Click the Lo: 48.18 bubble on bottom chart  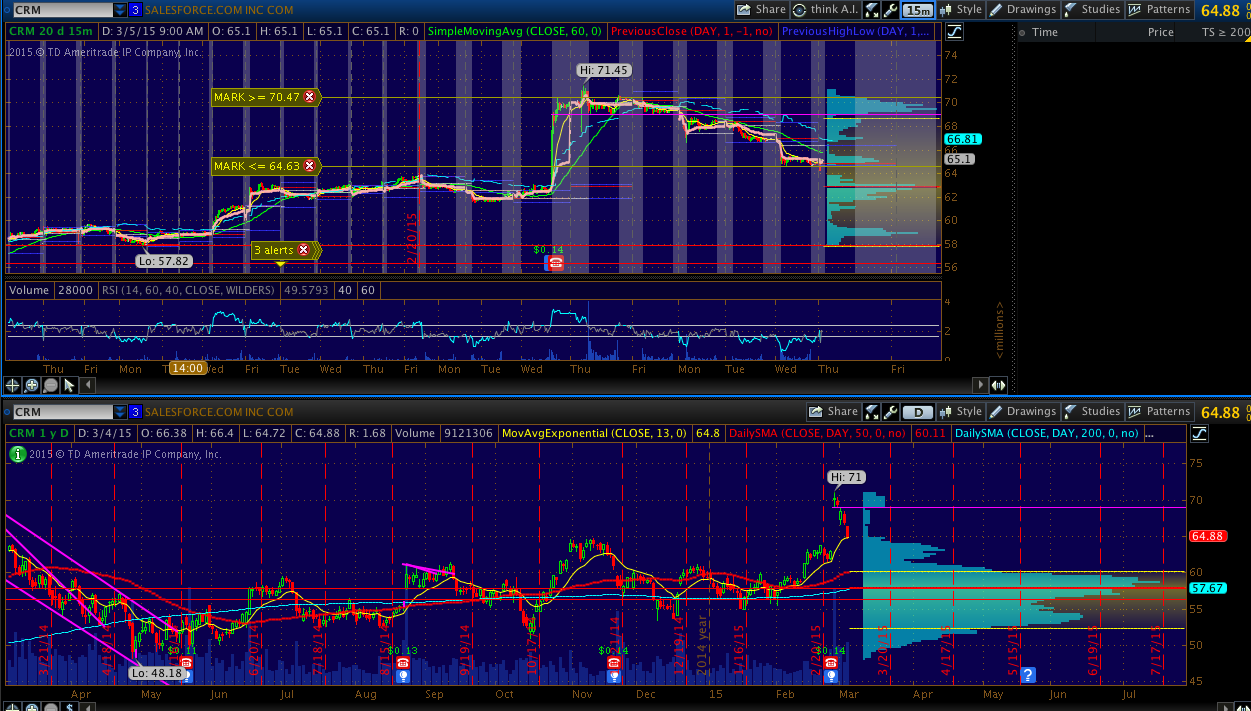point(156,673)
